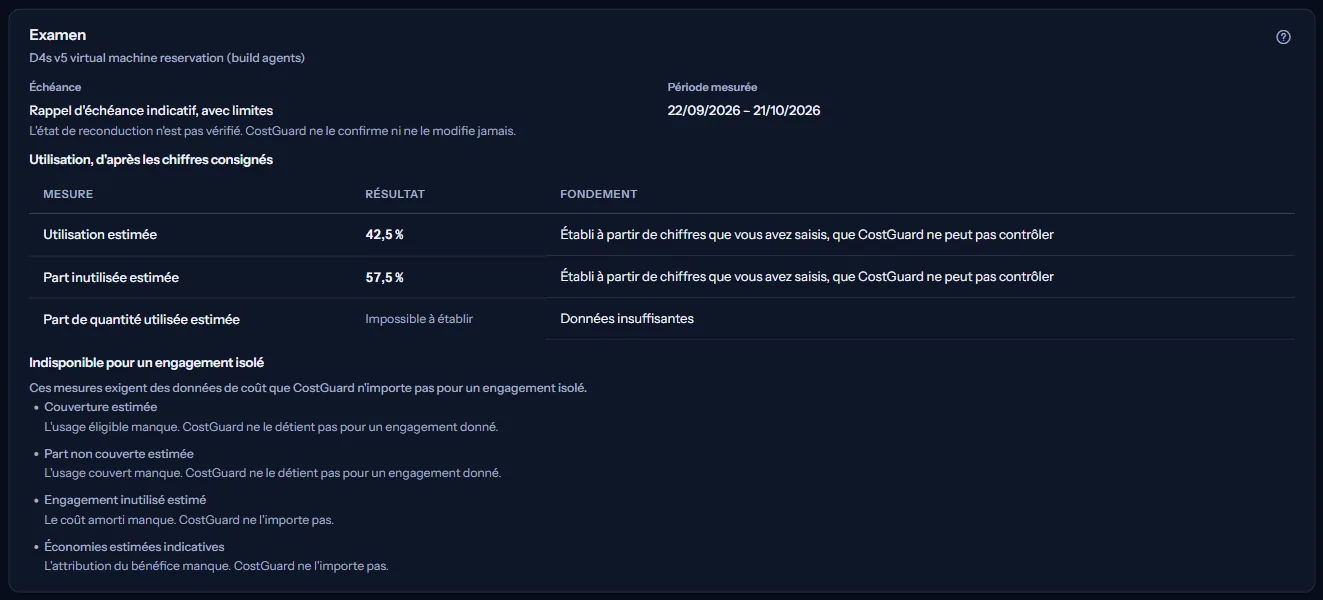Click the FONDEMENT column header
The width and height of the screenshot is (1323, 600).
(598, 194)
